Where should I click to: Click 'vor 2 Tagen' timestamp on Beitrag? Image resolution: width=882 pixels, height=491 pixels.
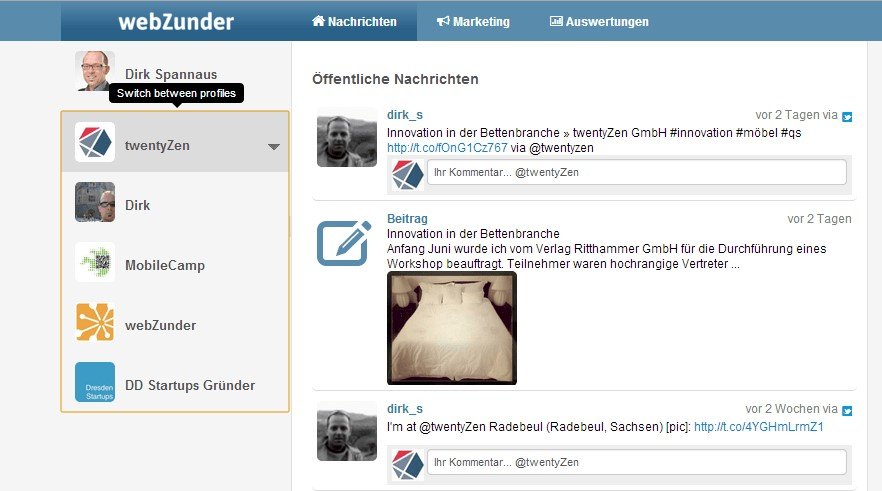pyautogui.click(x=819, y=219)
